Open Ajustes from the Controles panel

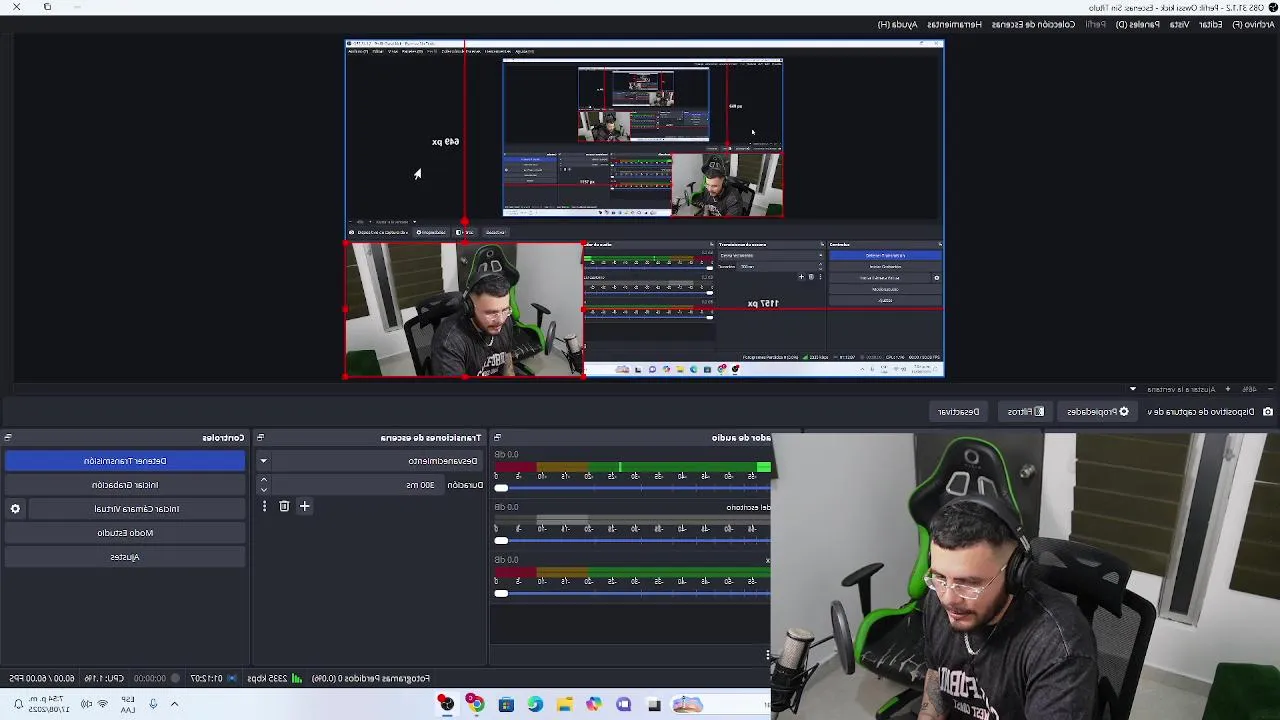[125, 557]
